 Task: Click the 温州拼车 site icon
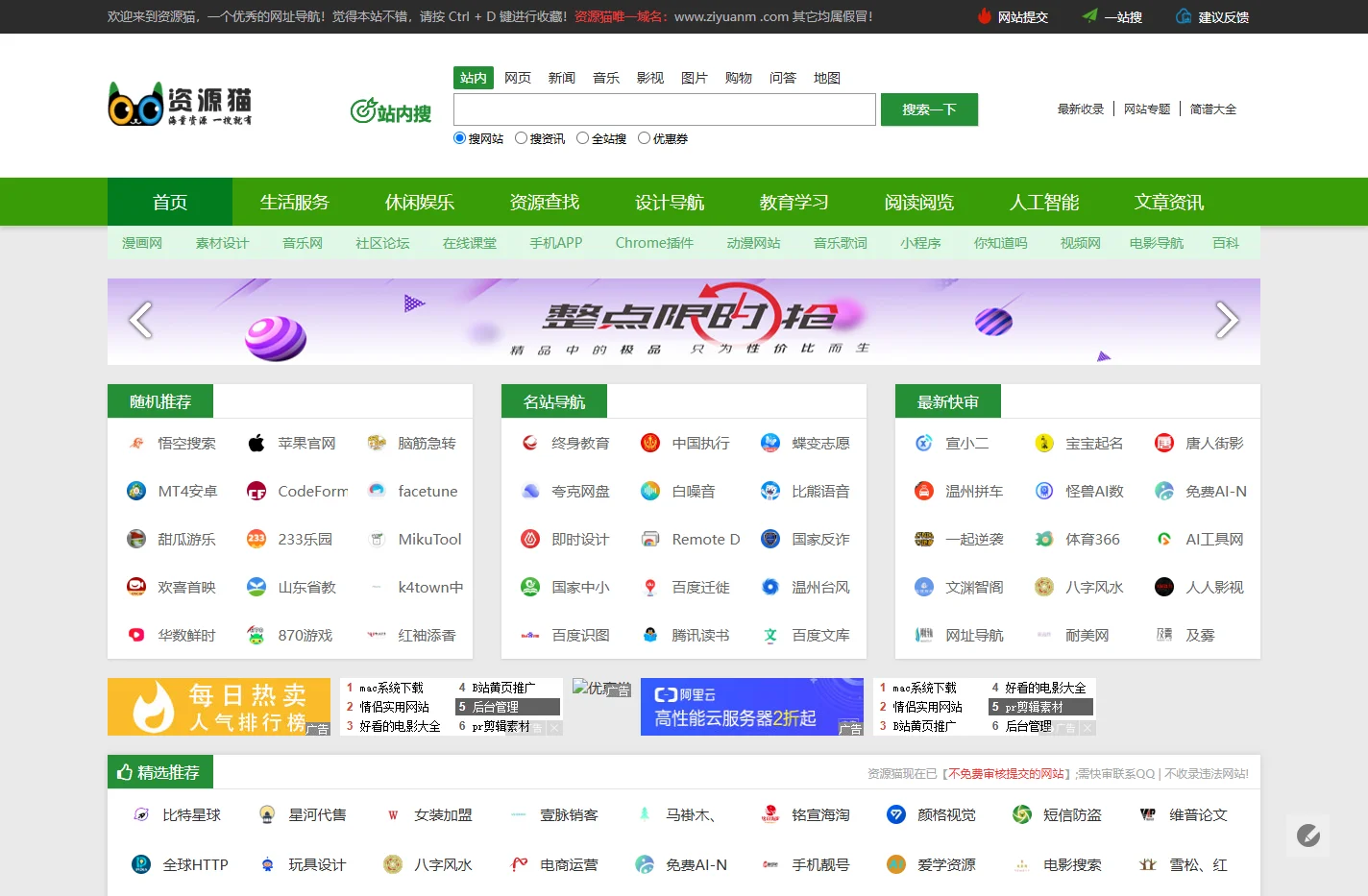[x=924, y=491]
